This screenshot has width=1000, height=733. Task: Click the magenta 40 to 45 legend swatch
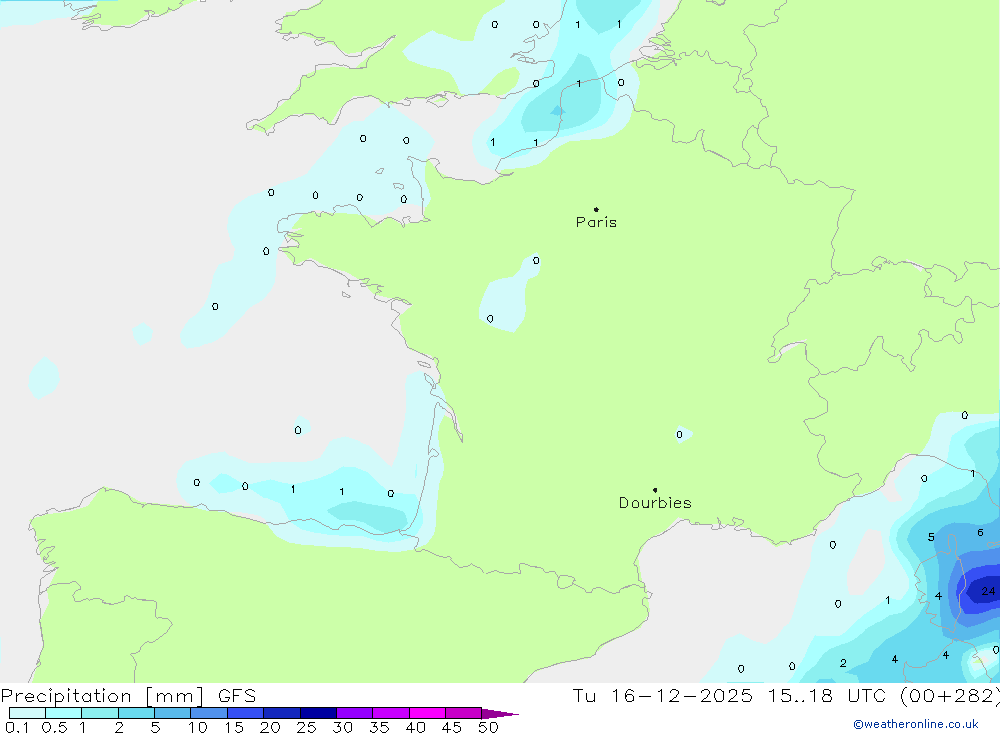pos(427,713)
